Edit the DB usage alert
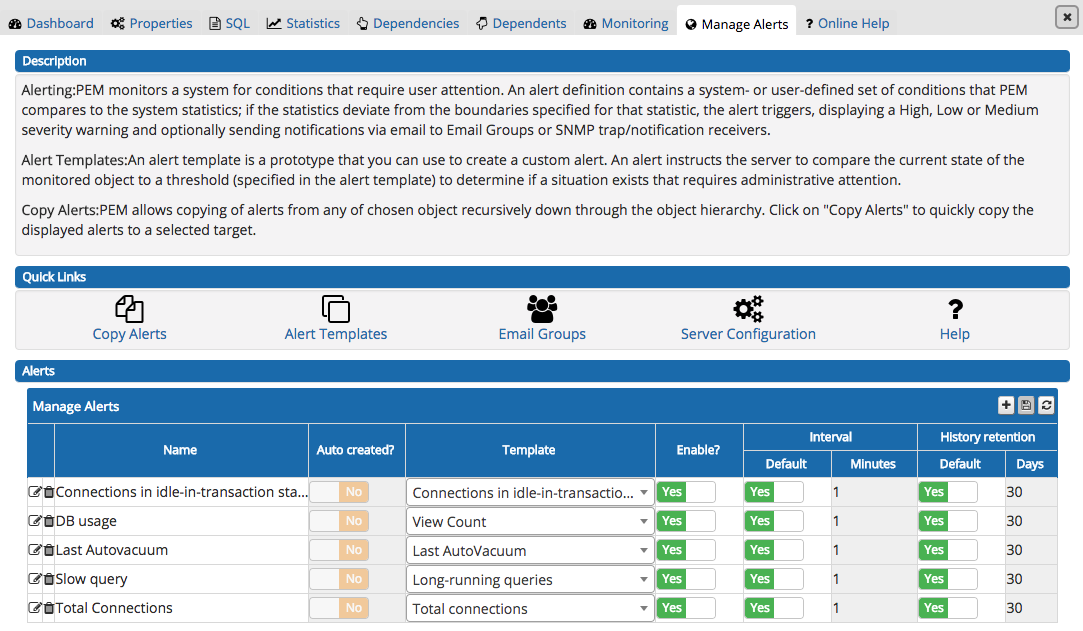This screenshot has width=1083, height=631. point(35,521)
